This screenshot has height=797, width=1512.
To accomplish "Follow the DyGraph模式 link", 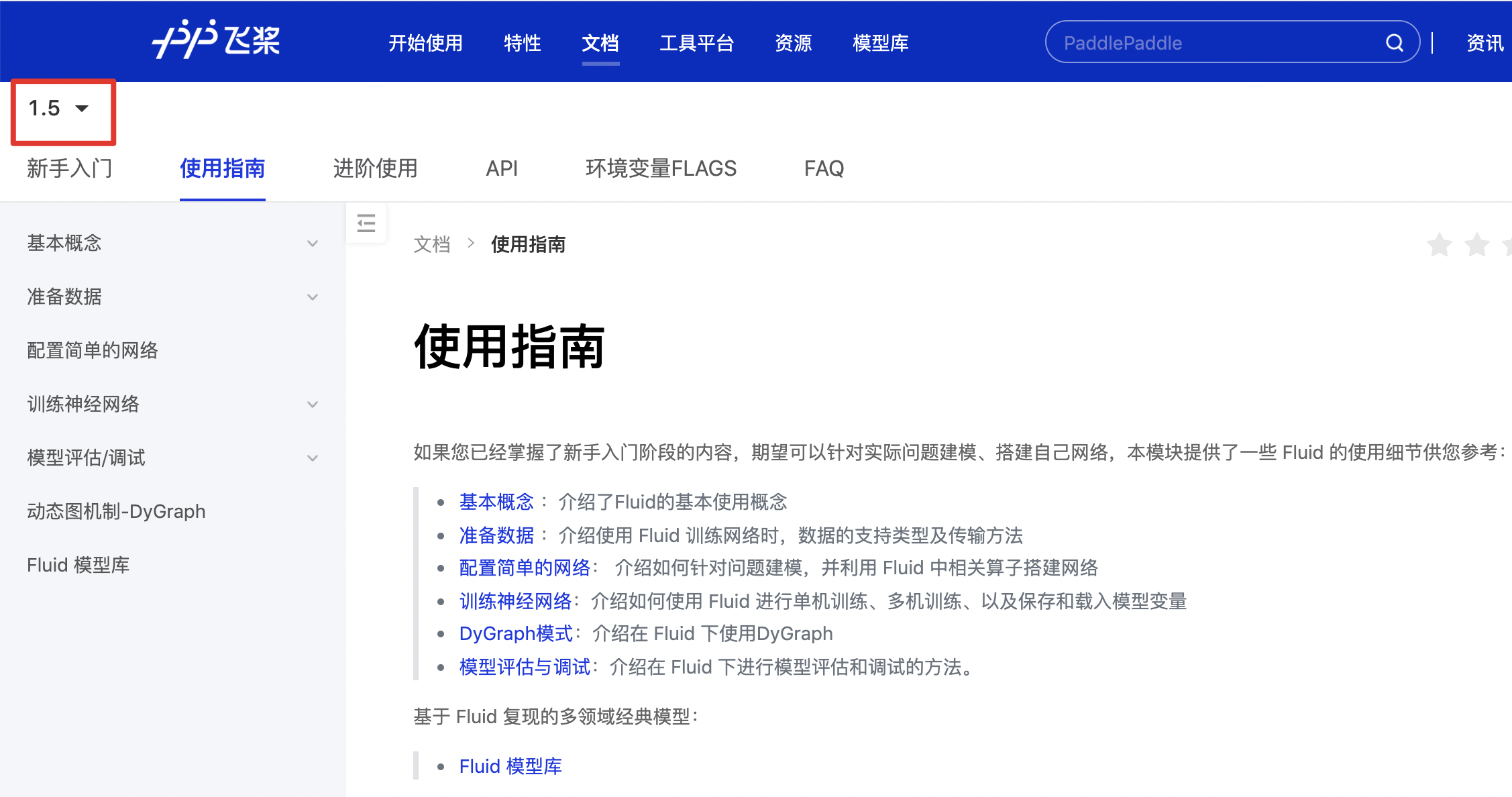I will coord(515,634).
